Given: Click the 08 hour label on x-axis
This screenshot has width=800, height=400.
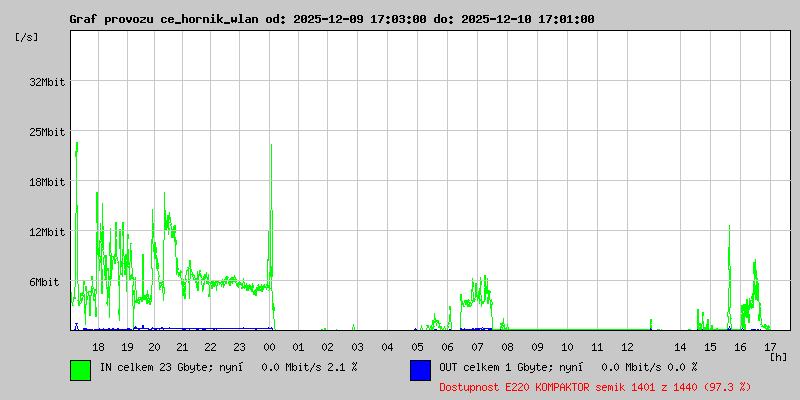Looking at the screenshot, I should click(x=507, y=347).
